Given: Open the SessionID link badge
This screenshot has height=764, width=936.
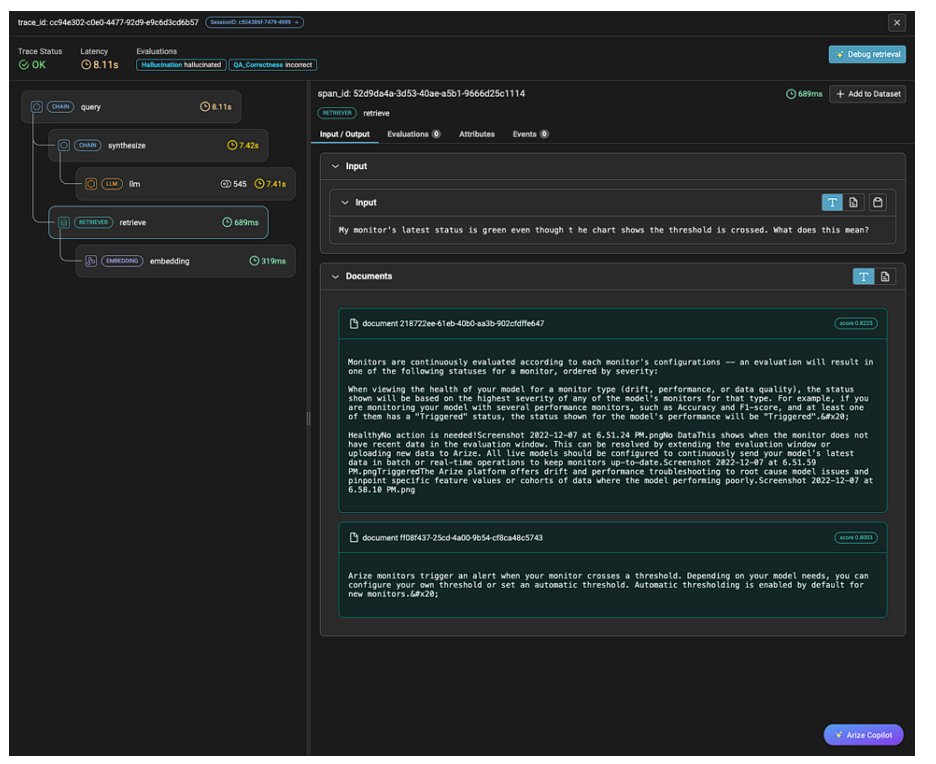Looking at the screenshot, I should [254, 22].
